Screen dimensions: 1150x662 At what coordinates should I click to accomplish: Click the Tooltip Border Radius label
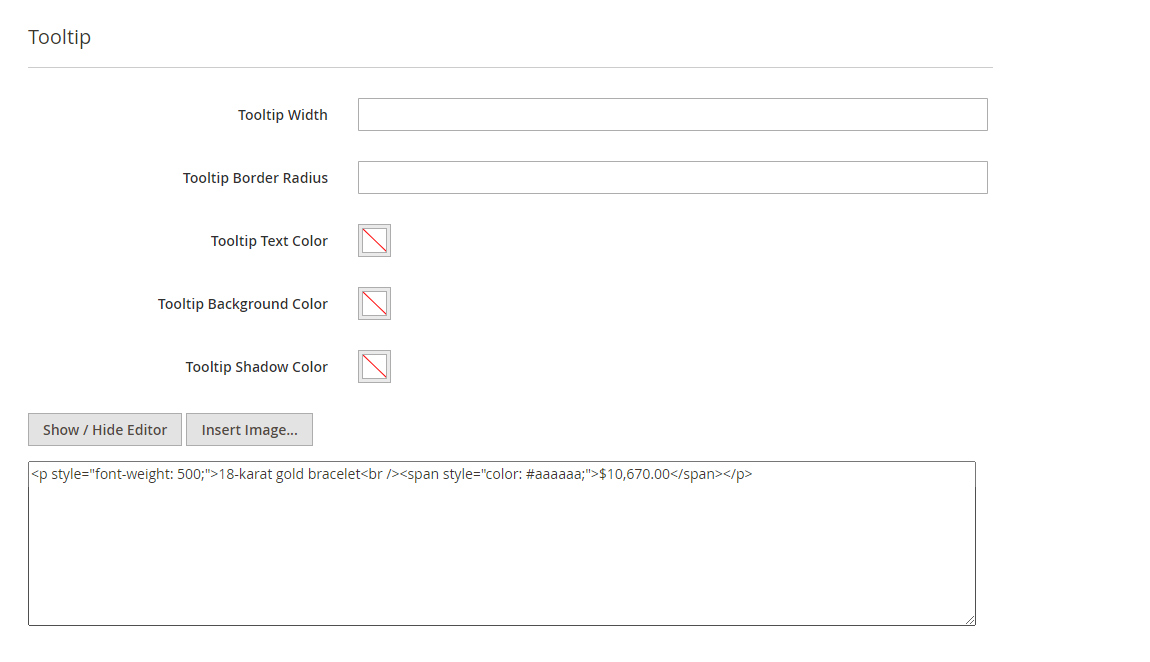[x=255, y=178]
